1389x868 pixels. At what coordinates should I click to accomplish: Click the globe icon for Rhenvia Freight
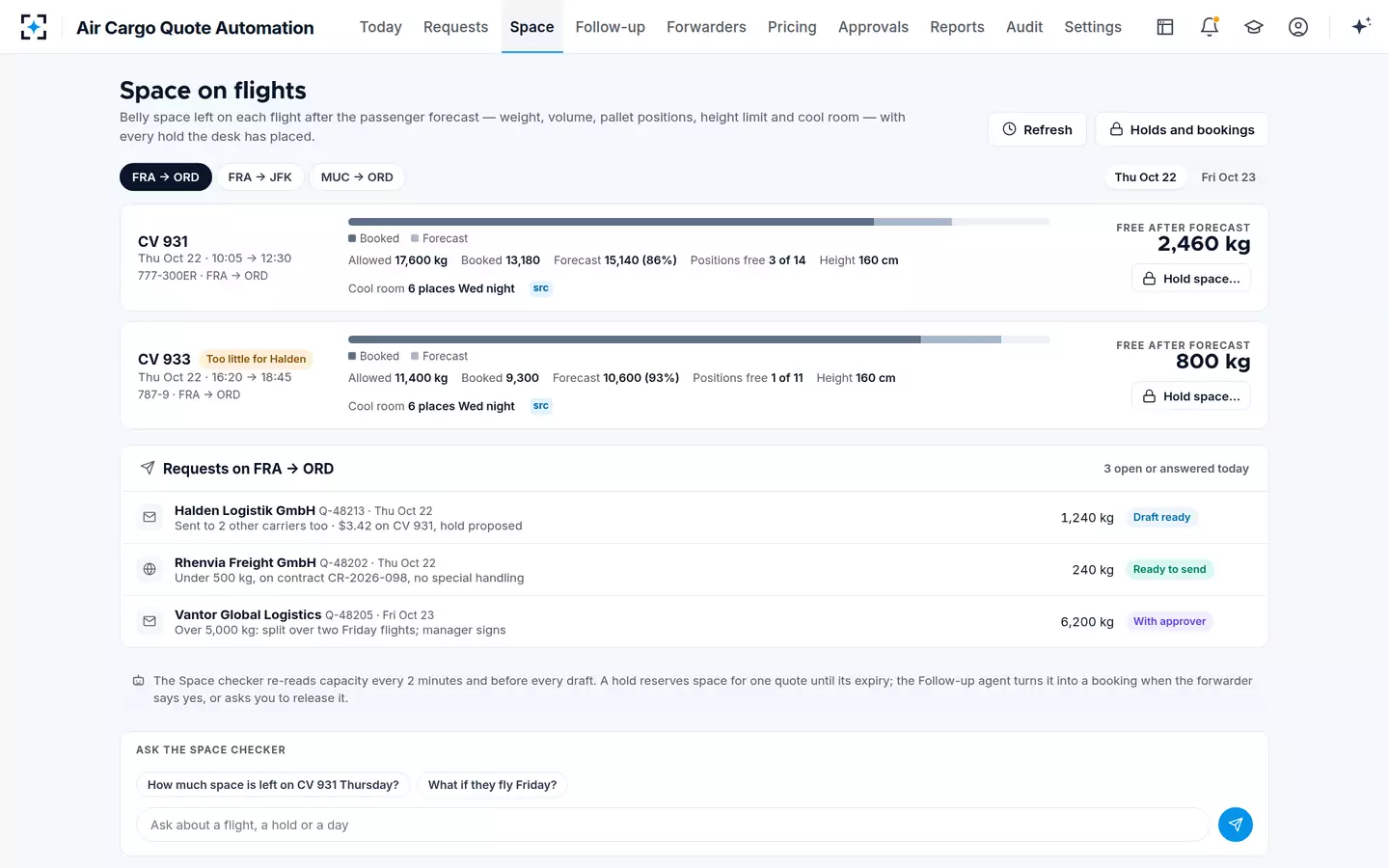point(150,570)
